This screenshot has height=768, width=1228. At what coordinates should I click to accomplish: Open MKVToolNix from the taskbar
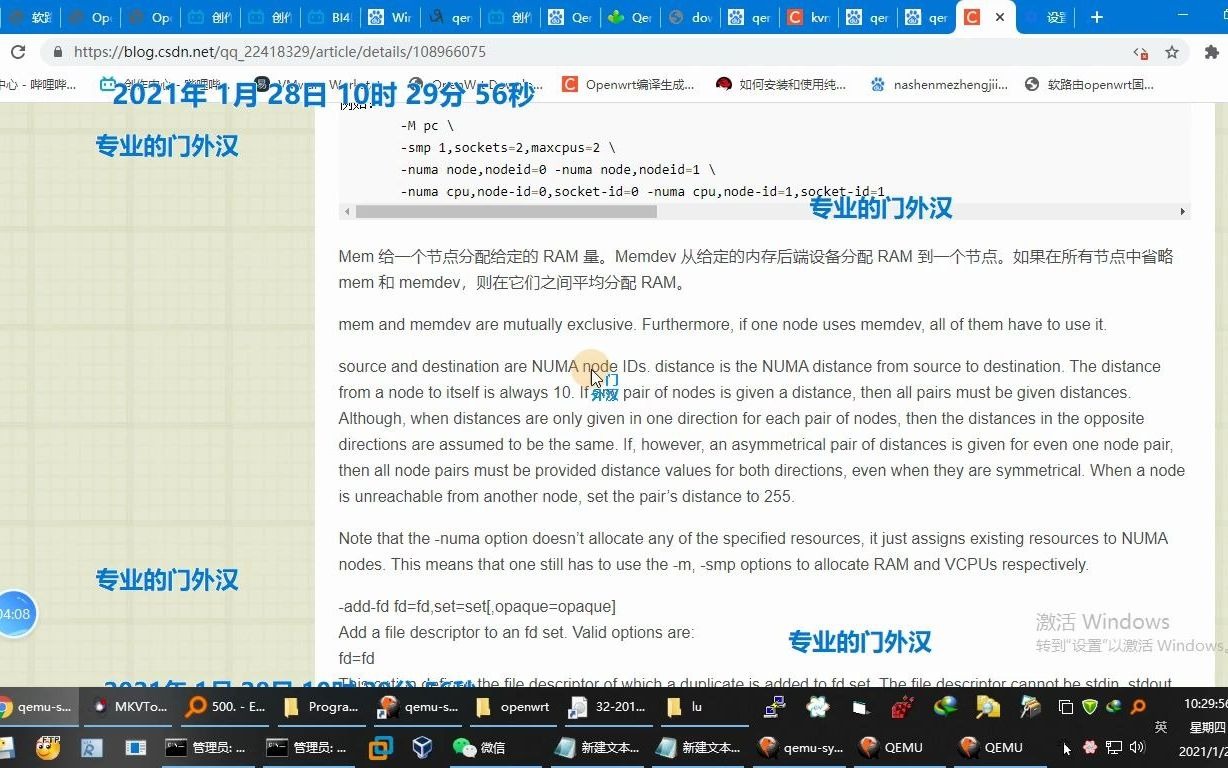[130, 707]
